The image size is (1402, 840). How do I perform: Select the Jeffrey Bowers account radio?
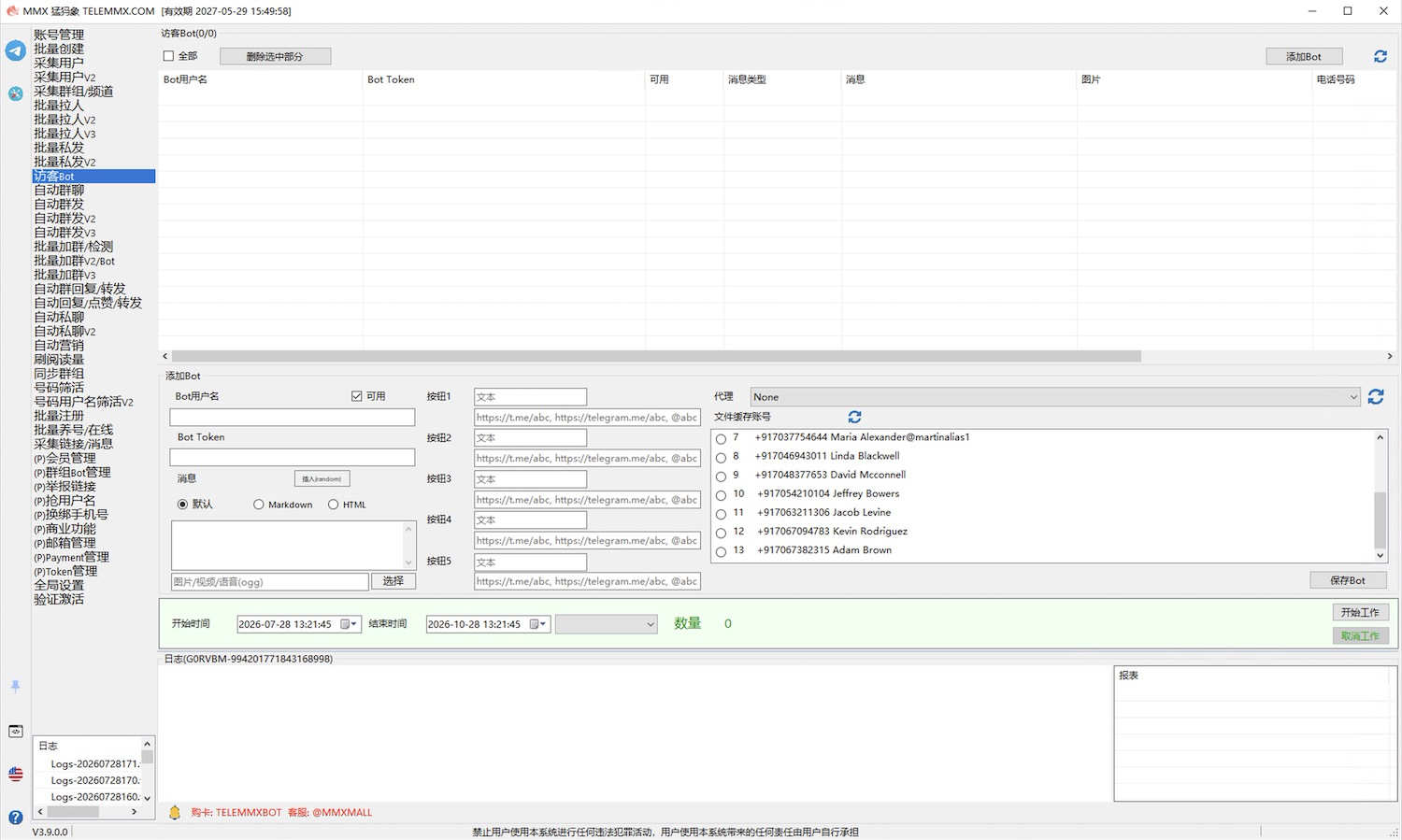(721, 494)
